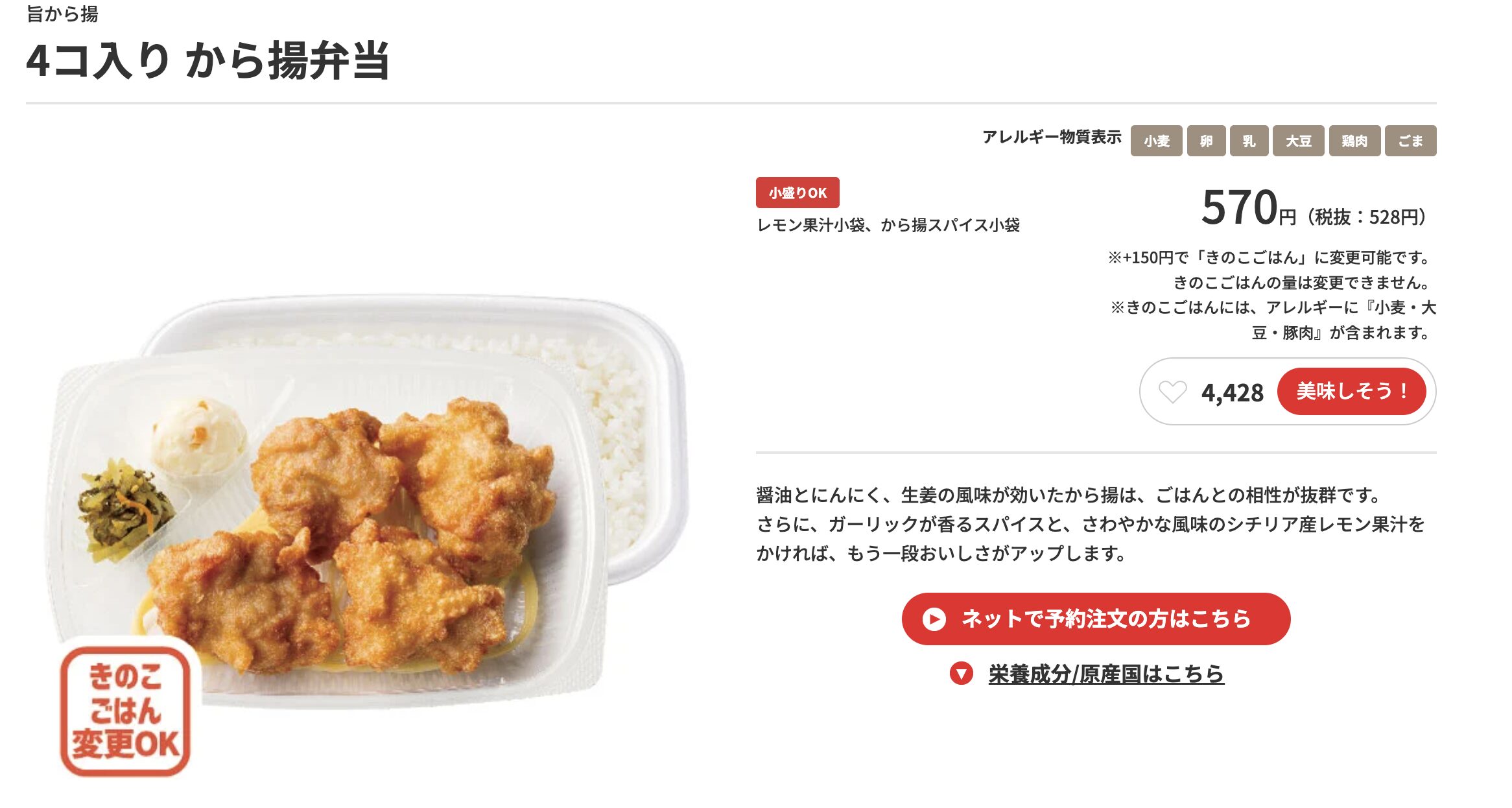This screenshot has height=808, width=1512.
Task: Click the アレルギー物質表示 label
Action: 1052,137
